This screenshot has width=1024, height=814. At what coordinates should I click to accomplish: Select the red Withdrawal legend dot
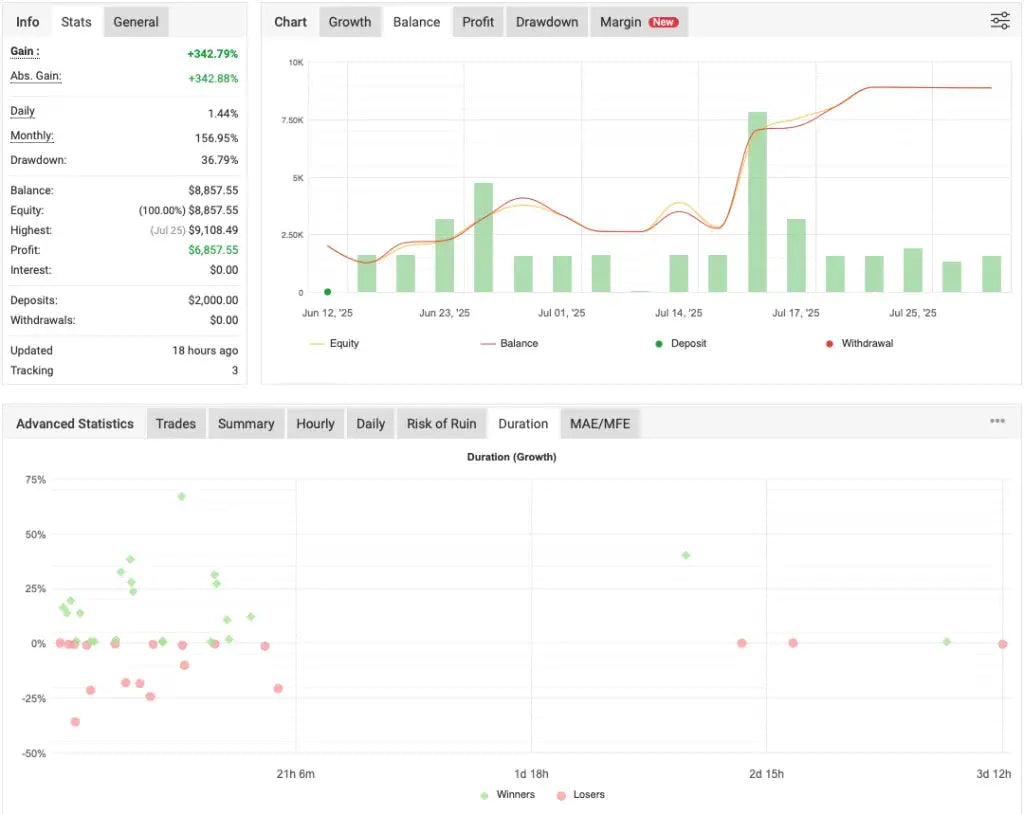828,343
